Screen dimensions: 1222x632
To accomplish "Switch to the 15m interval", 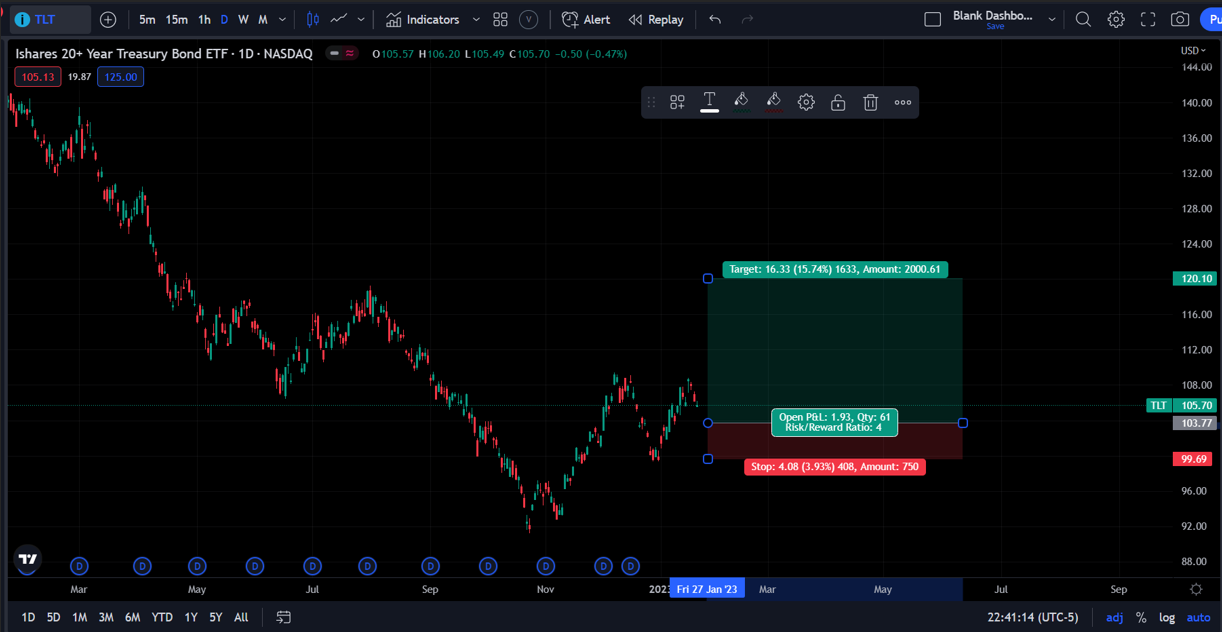I will pyautogui.click(x=176, y=19).
